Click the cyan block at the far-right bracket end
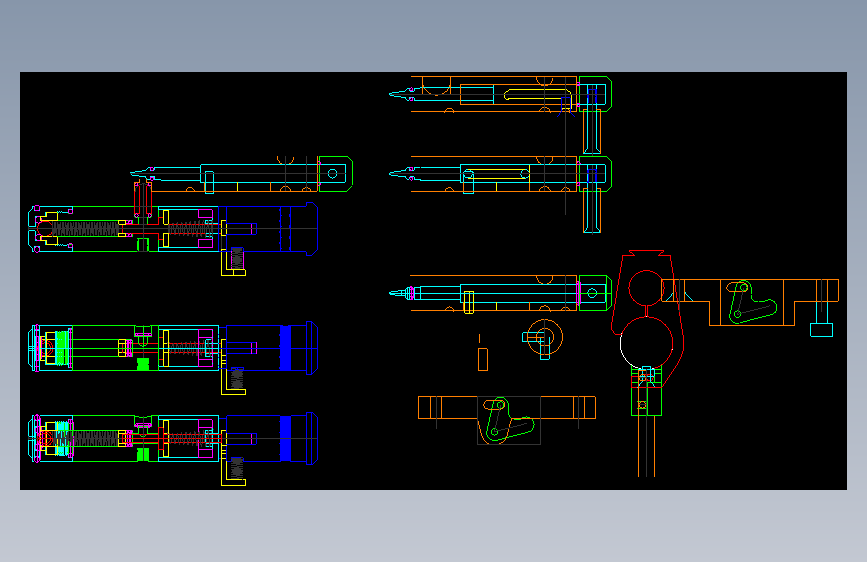The width and height of the screenshot is (867, 562). 821,330
